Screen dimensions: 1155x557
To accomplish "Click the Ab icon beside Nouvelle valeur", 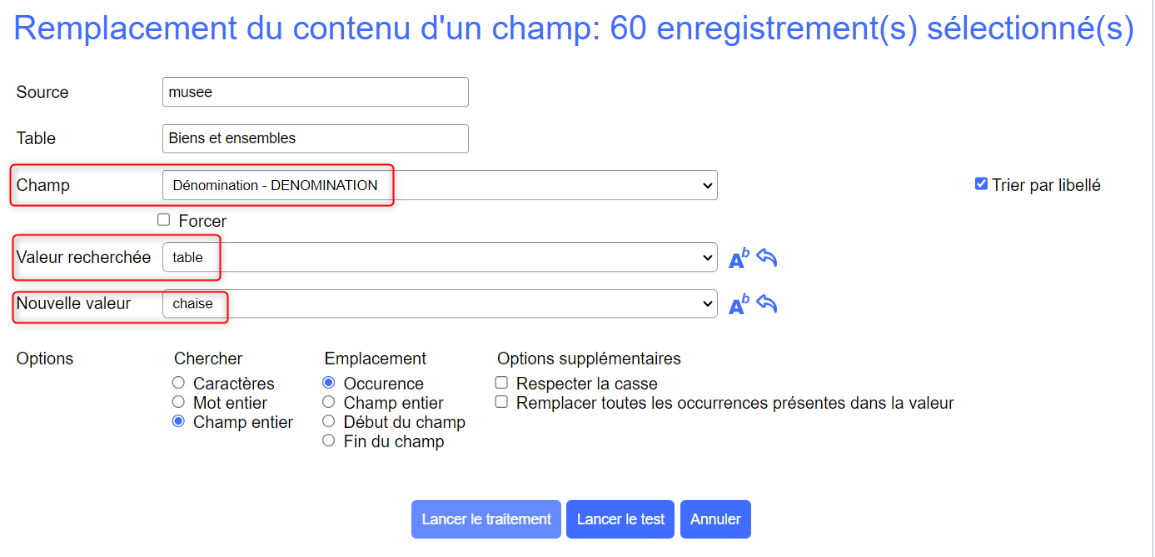I will click(x=738, y=305).
